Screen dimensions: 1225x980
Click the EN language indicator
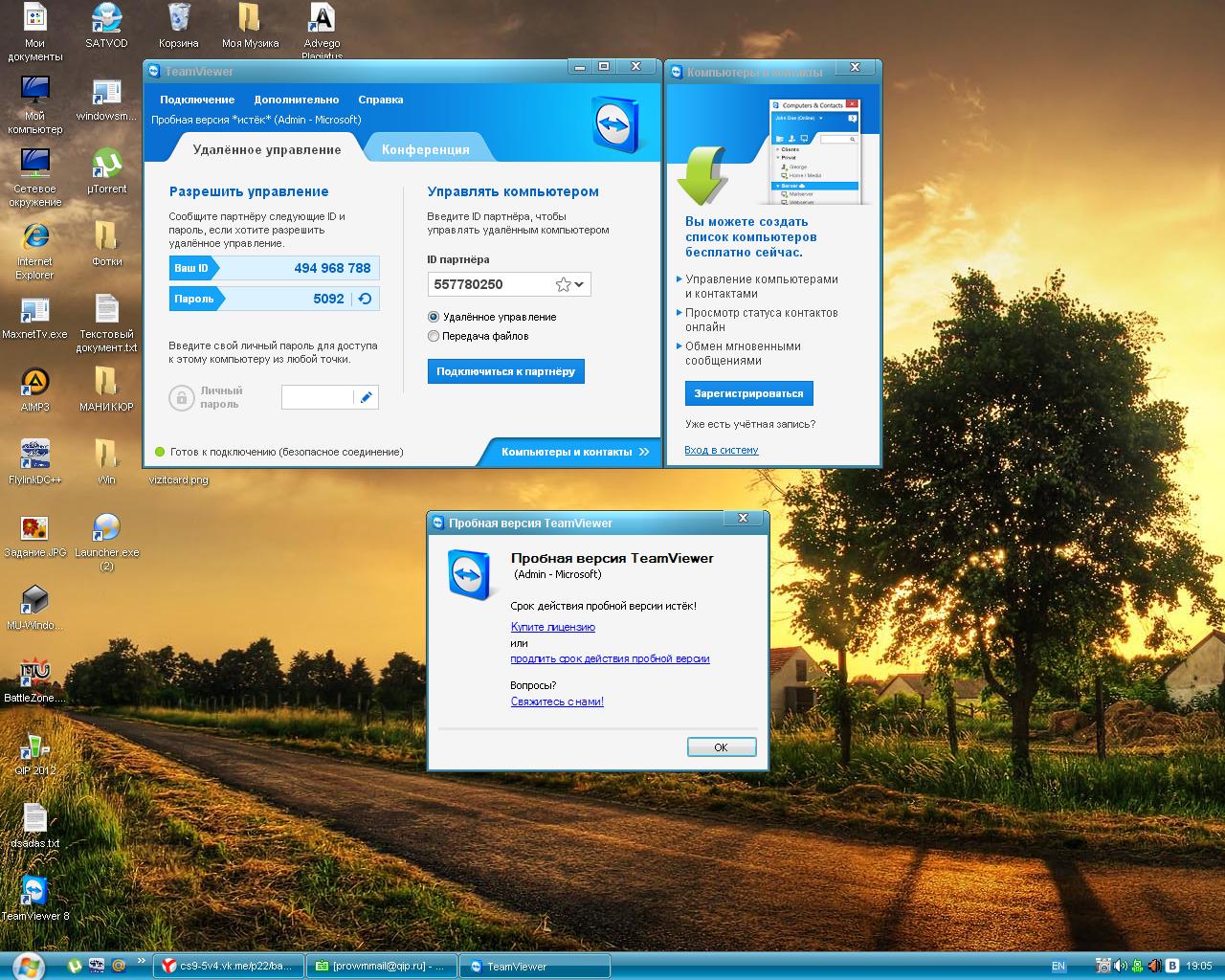click(1058, 966)
